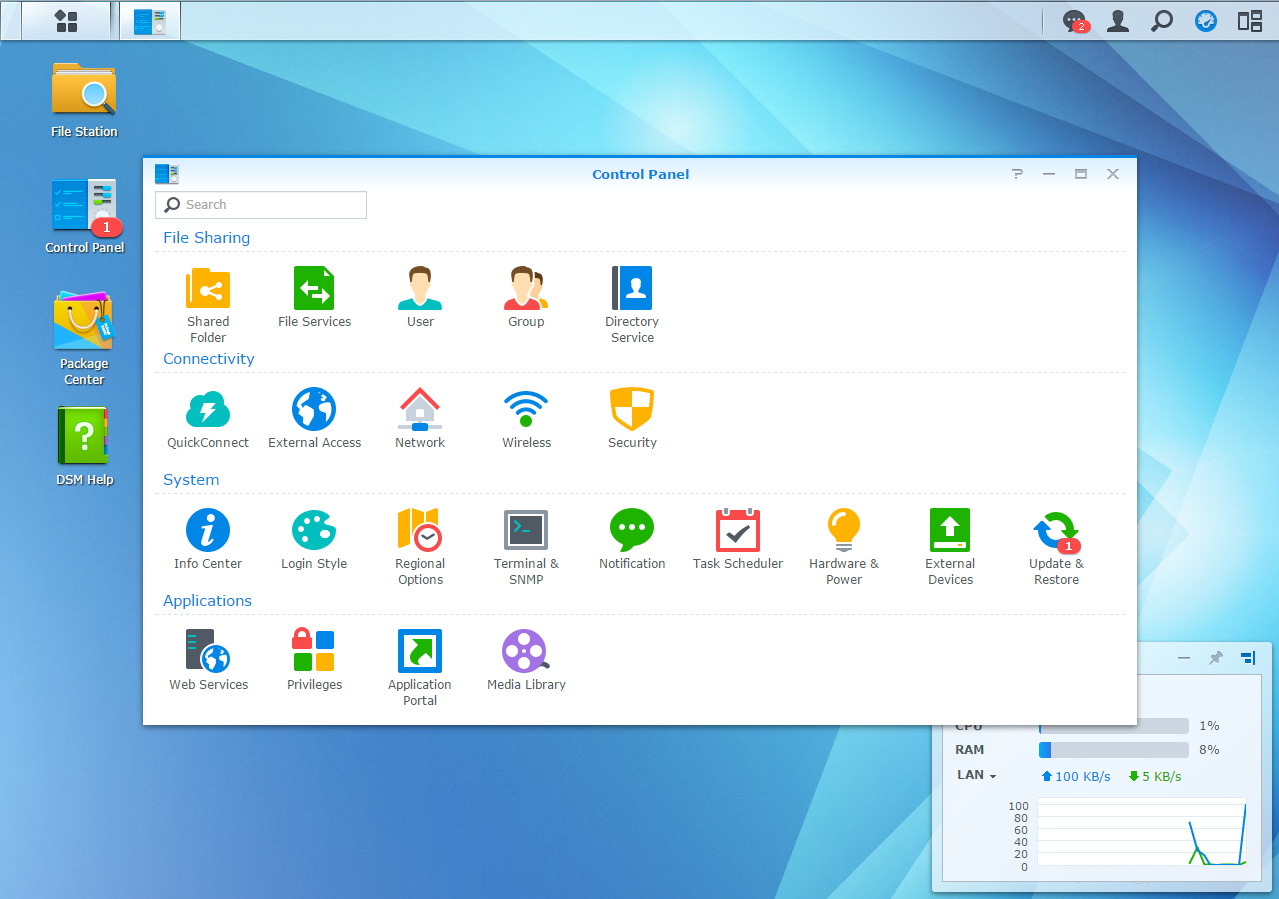Open Notification settings
The height and width of the screenshot is (899, 1279).
click(x=632, y=530)
